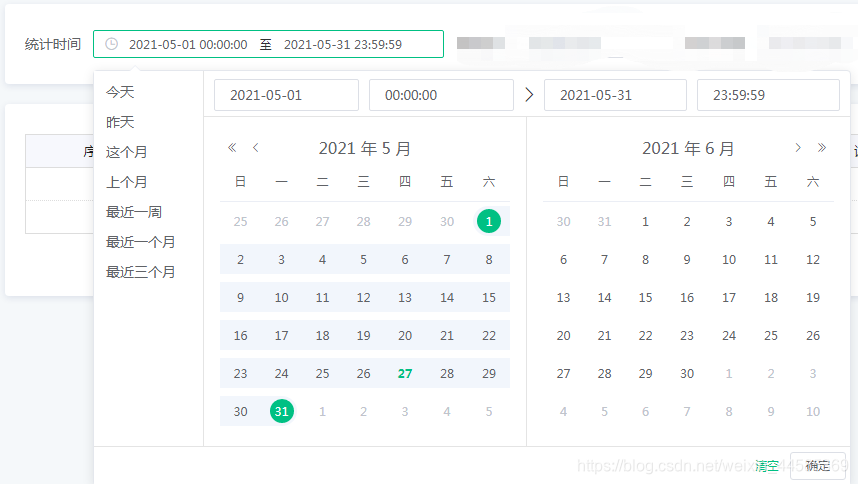Click the 2021 年 5 月 header label
The width and height of the screenshot is (858, 484).
(x=364, y=148)
